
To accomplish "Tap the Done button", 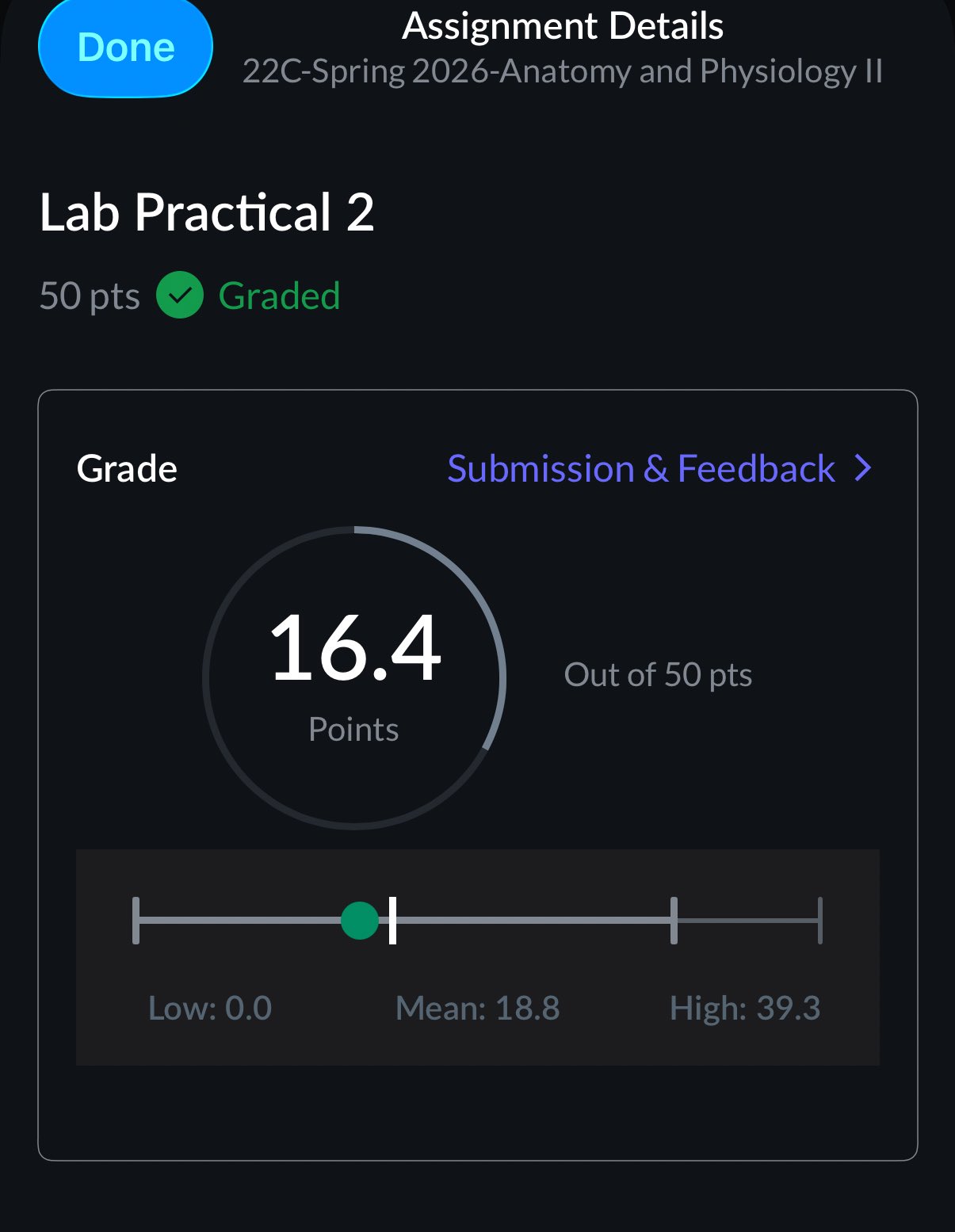I will click(125, 48).
